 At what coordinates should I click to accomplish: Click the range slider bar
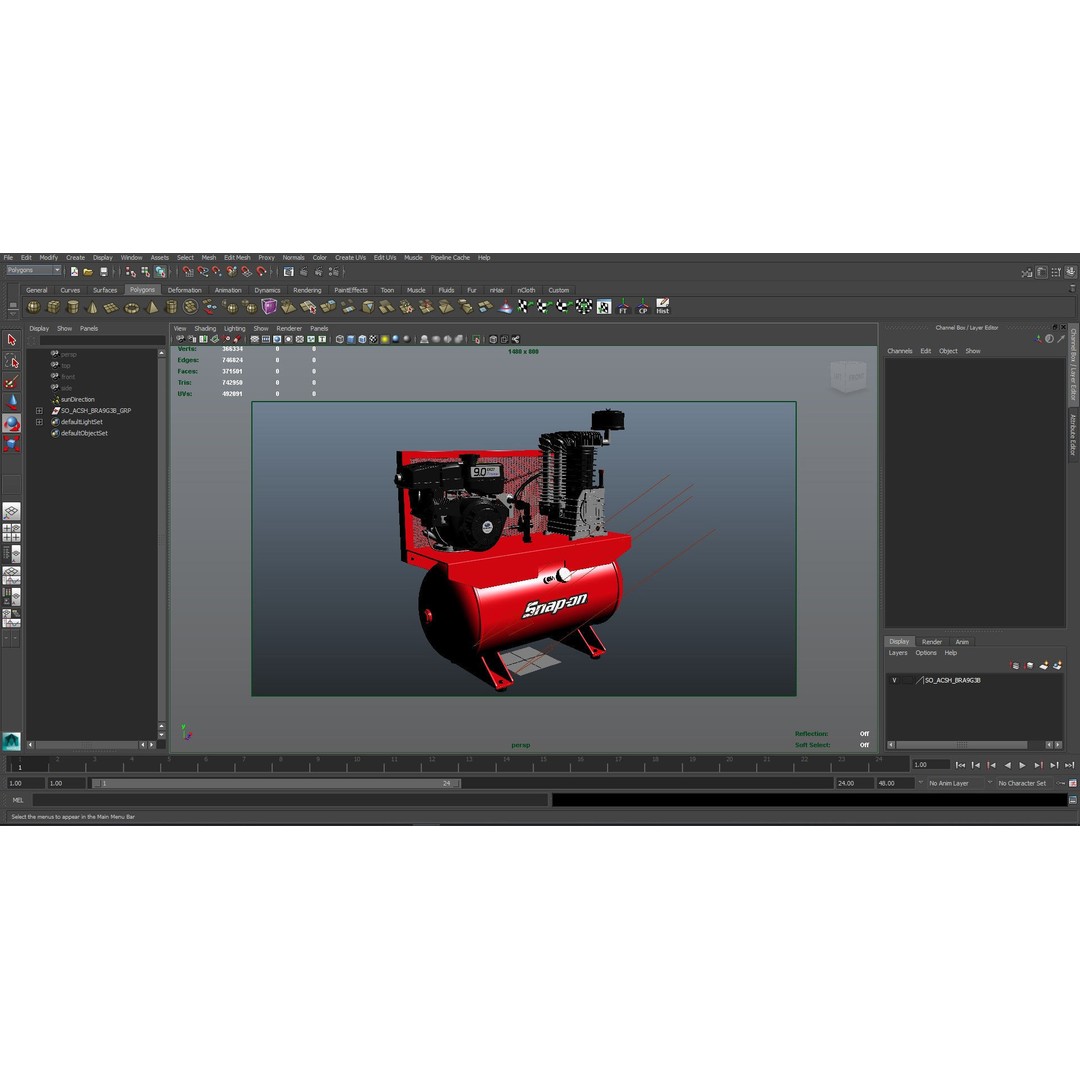[276, 783]
